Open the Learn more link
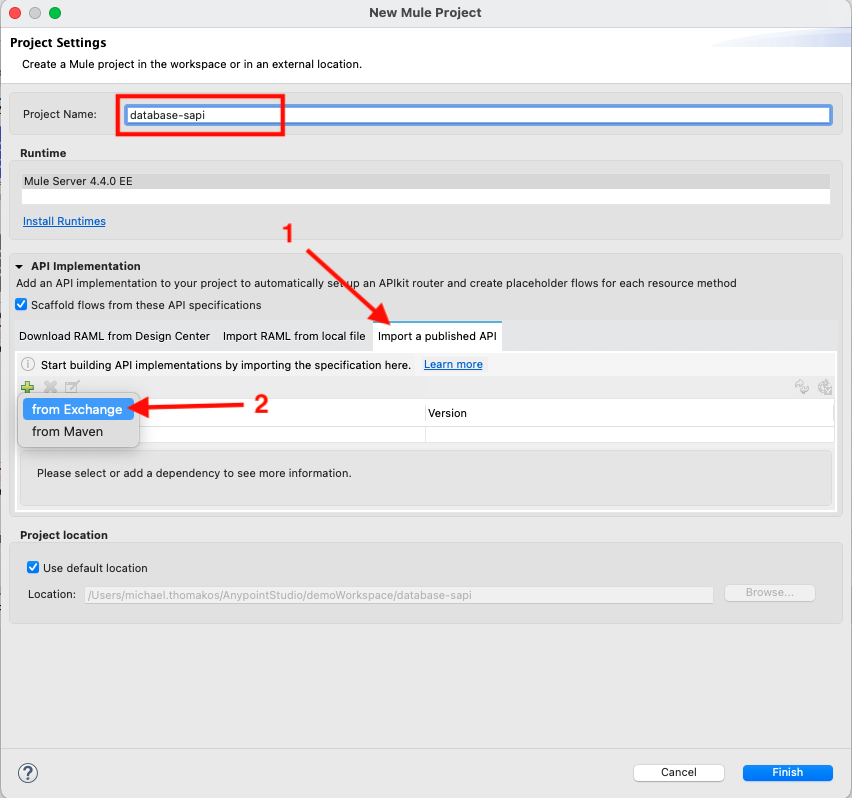This screenshot has height=798, width=852. click(x=453, y=365)
